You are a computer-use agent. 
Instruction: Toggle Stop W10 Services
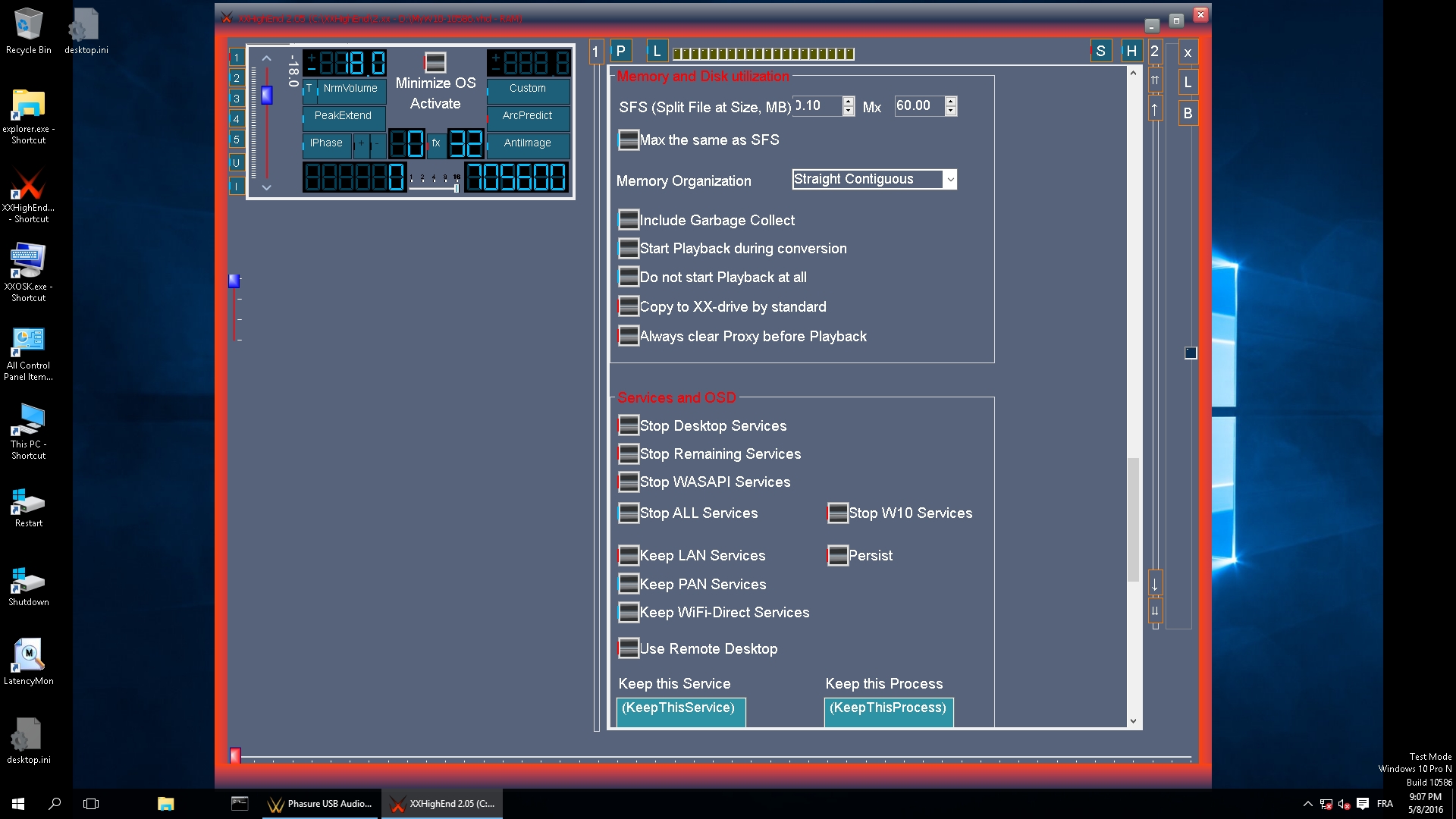click(x=838, y=513)
